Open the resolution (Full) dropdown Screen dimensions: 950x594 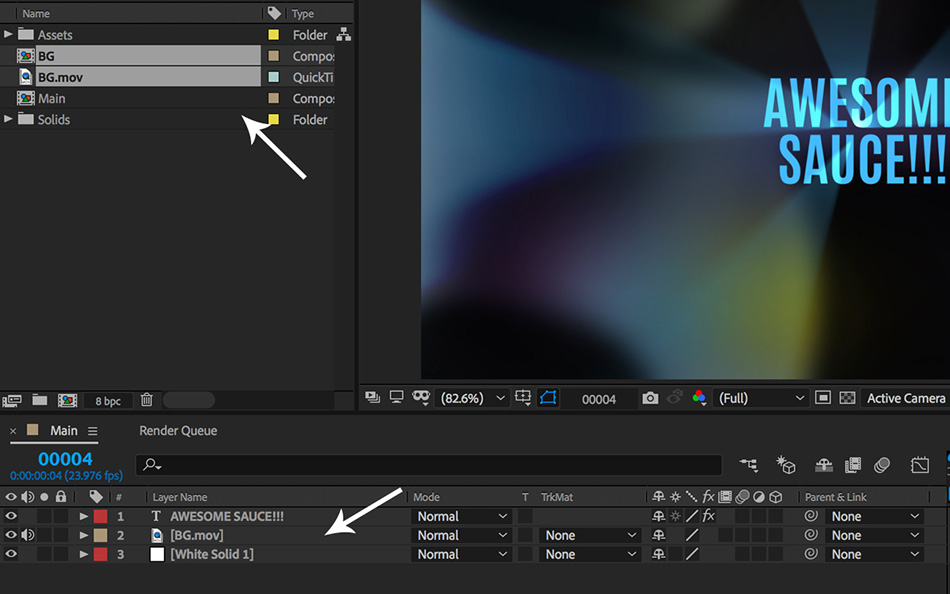tap(762, 398)
